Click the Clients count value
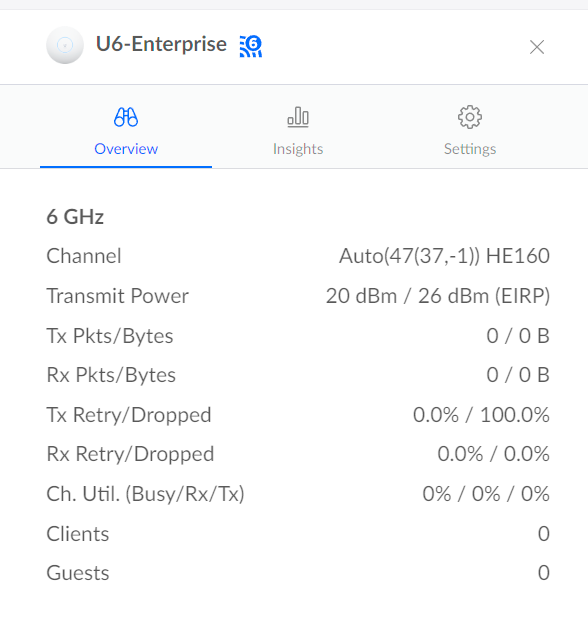The width and height of the screenshot is (588, 618). click(x=544, y=534)
